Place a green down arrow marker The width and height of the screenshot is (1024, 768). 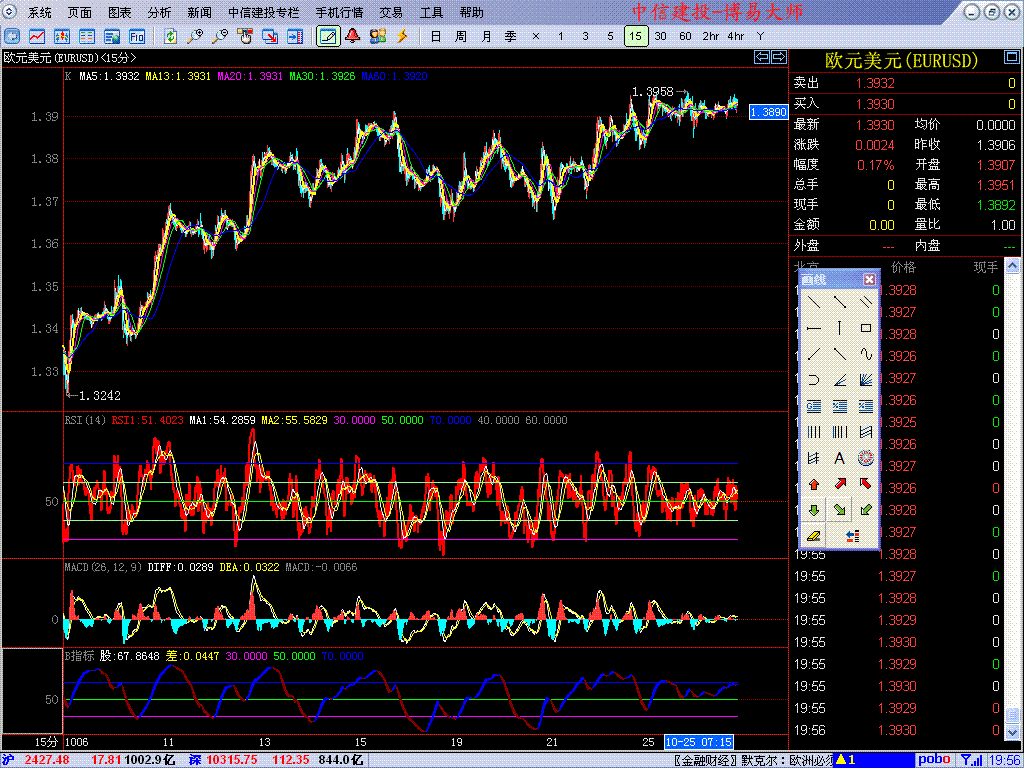814,510
